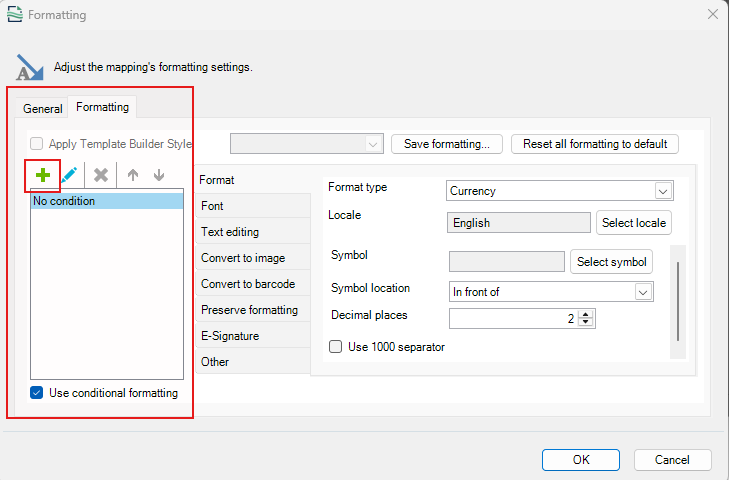Image resolution: width=729 pixels, height=480 pixels.
Task: Move condition up with arrow icon
Action: coord(133,175)
